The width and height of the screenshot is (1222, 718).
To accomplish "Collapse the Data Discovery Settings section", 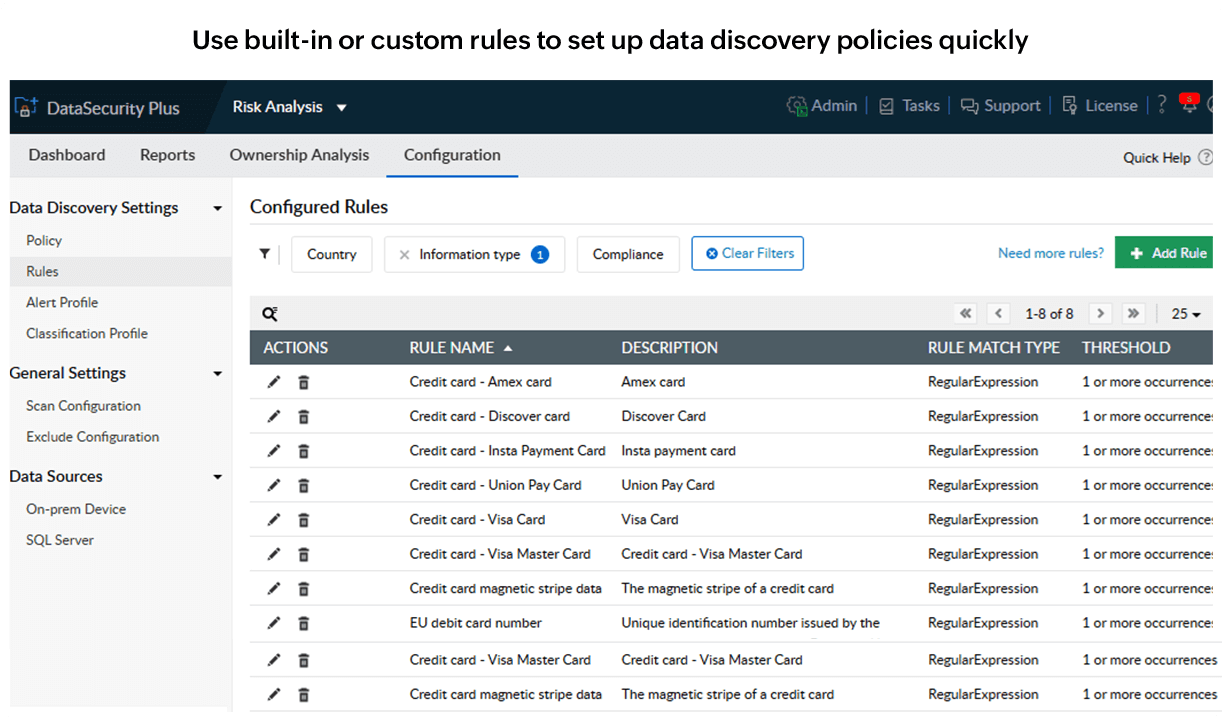I will [x=217, y=208].
